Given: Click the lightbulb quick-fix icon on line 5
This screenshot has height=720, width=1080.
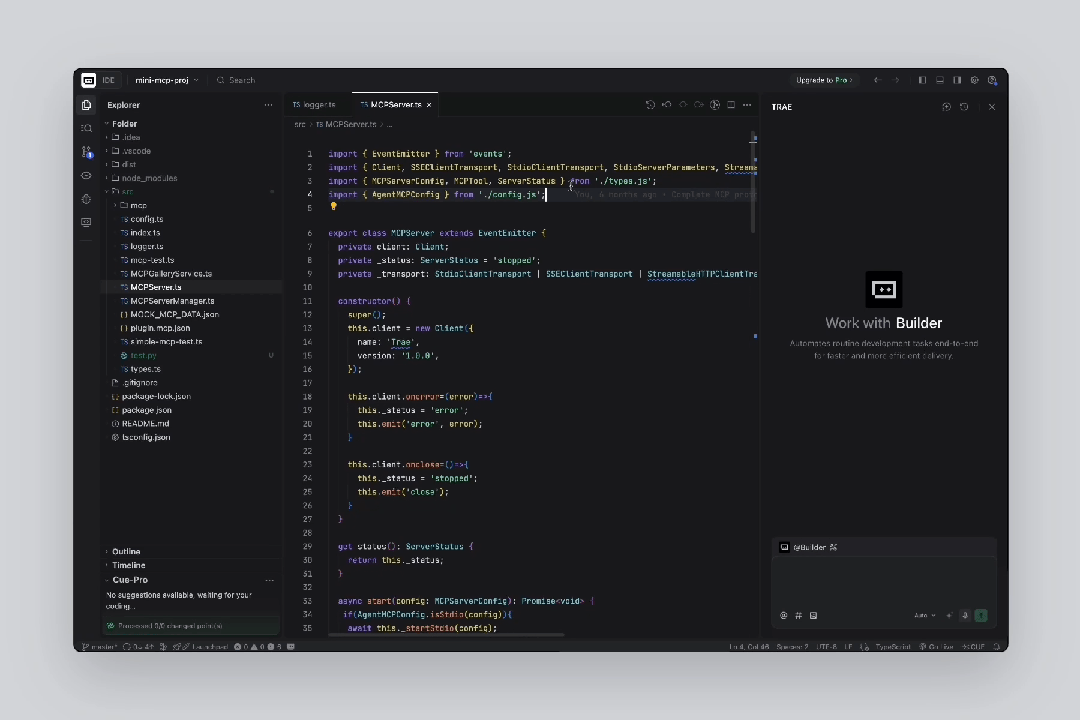Looking at the screenshot, I should pos(333,207).
